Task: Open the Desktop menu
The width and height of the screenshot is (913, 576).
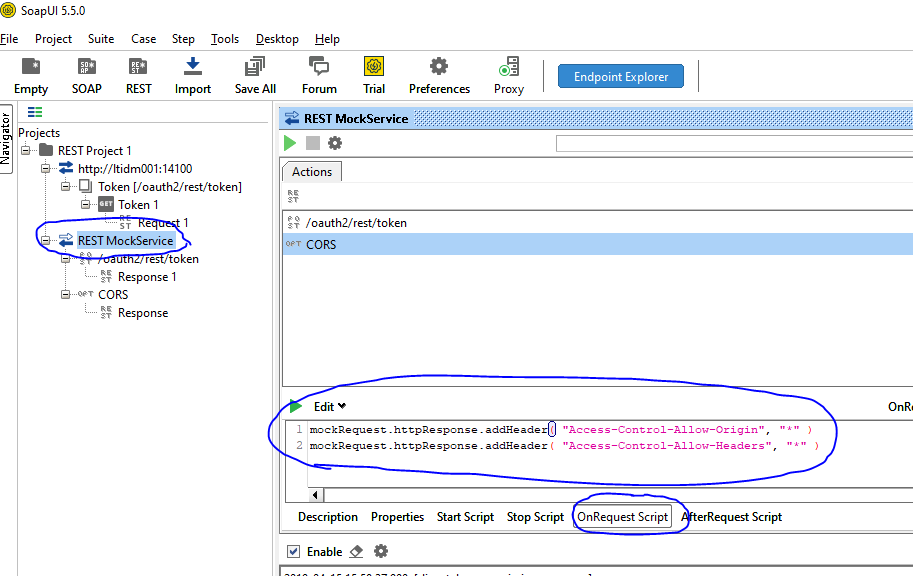Action: pyautogui.click(x=276, y=39)
